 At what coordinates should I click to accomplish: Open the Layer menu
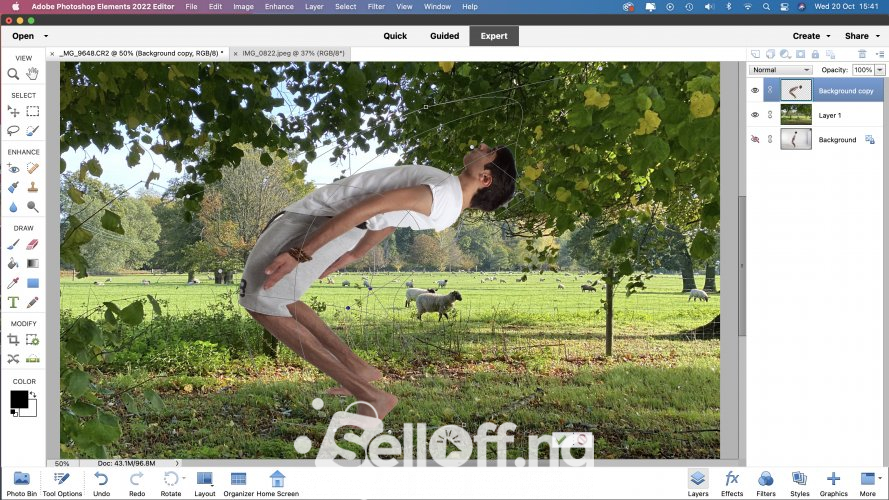click(314, 7)
